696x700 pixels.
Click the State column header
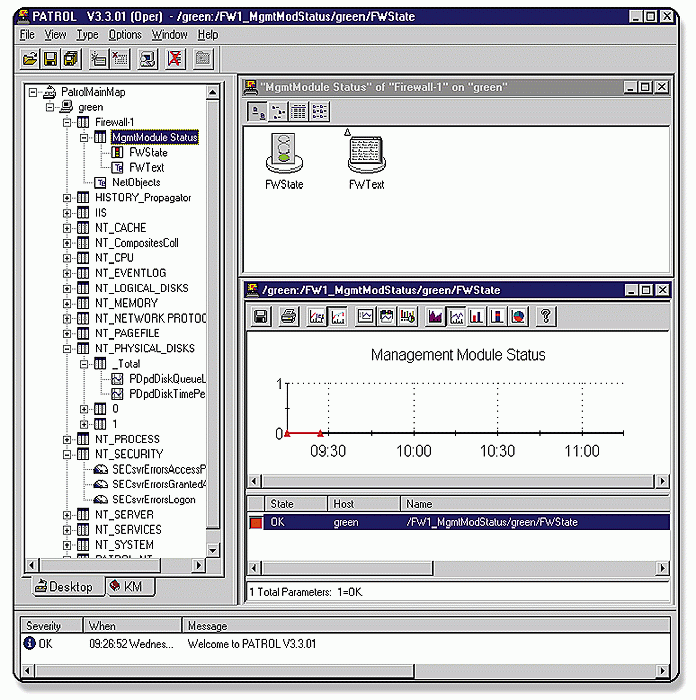[296, 504]
